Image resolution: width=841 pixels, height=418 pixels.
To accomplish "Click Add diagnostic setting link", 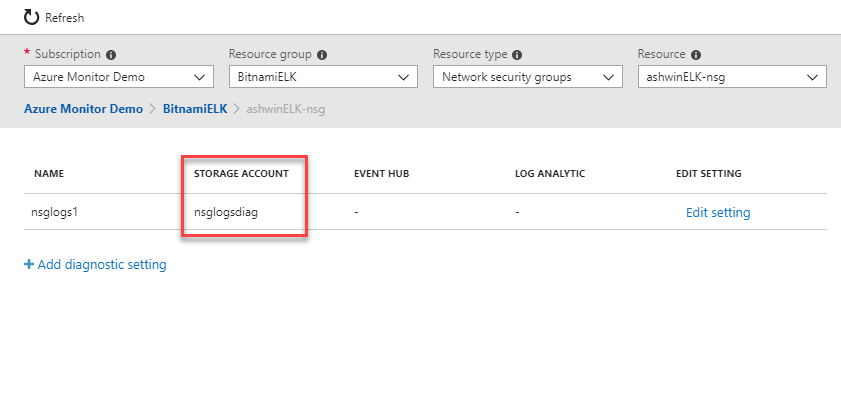I will pyautogui.click(x=102, y=265).
